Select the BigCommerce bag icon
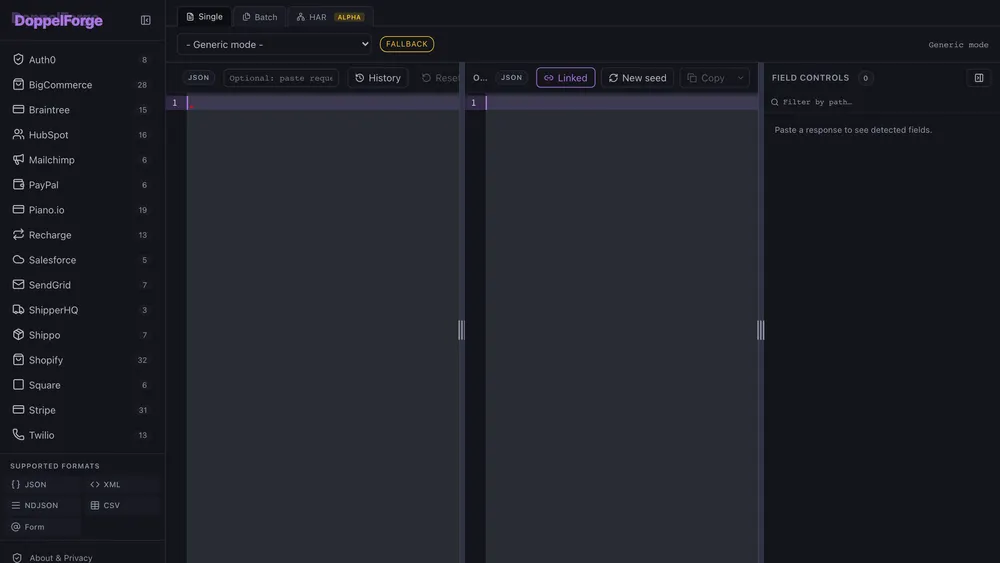 (18, 84)
